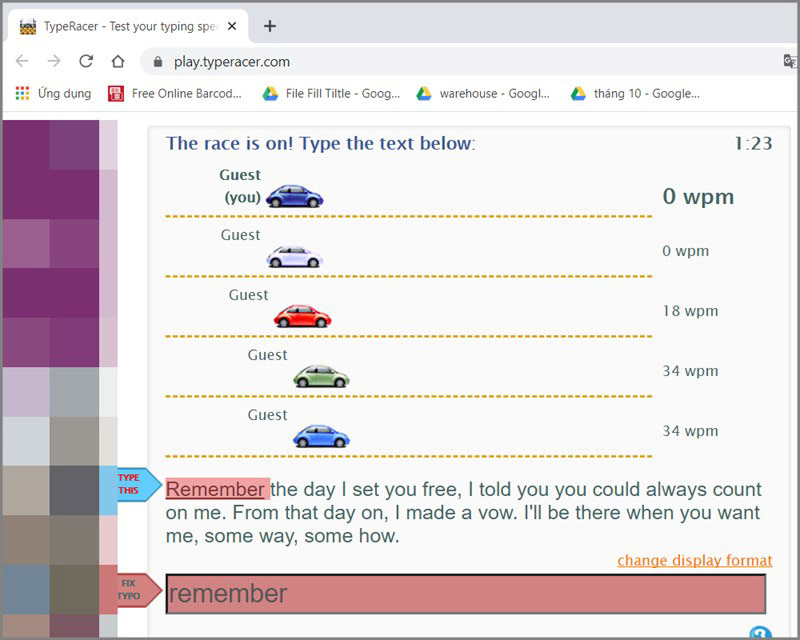This screenshot has height=640, width=800.
Task: Click your dark blue race car
Action: pos(294,196)
